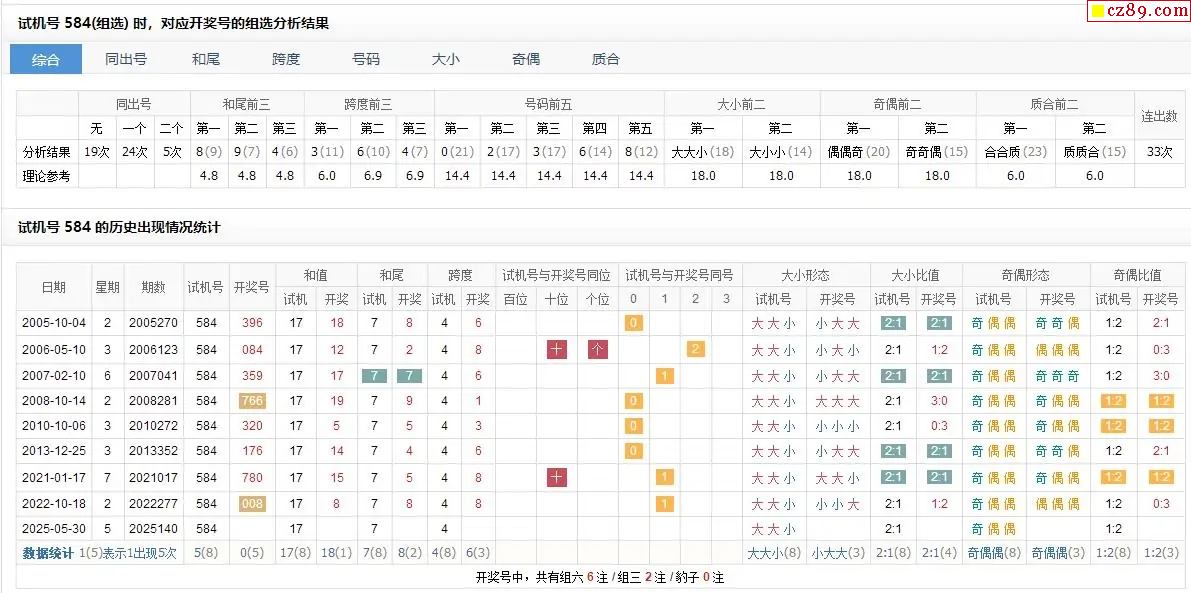
Task: Click date 2005-10-04
Action: point(54,323)
